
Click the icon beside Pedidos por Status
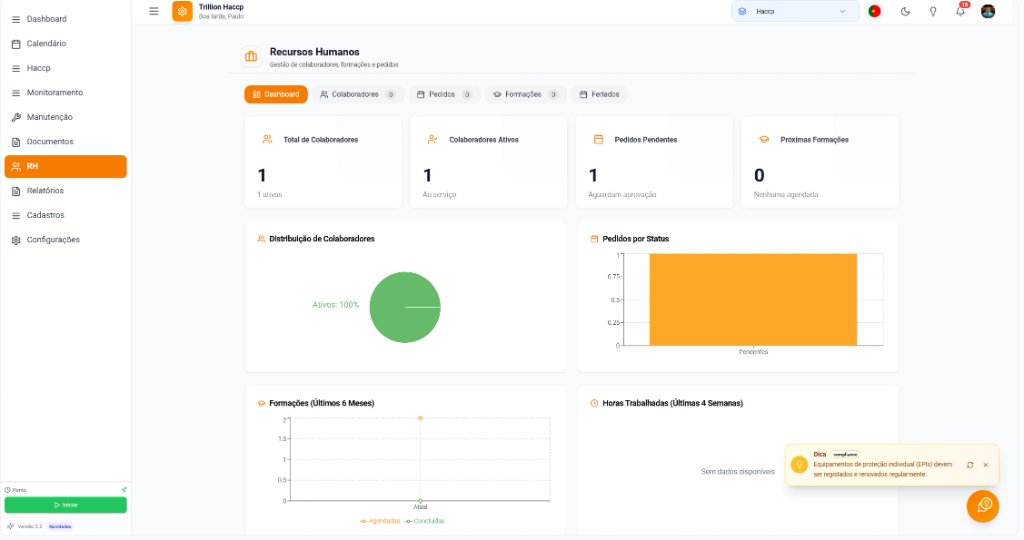pyautogui.click(x=594, y=239)
